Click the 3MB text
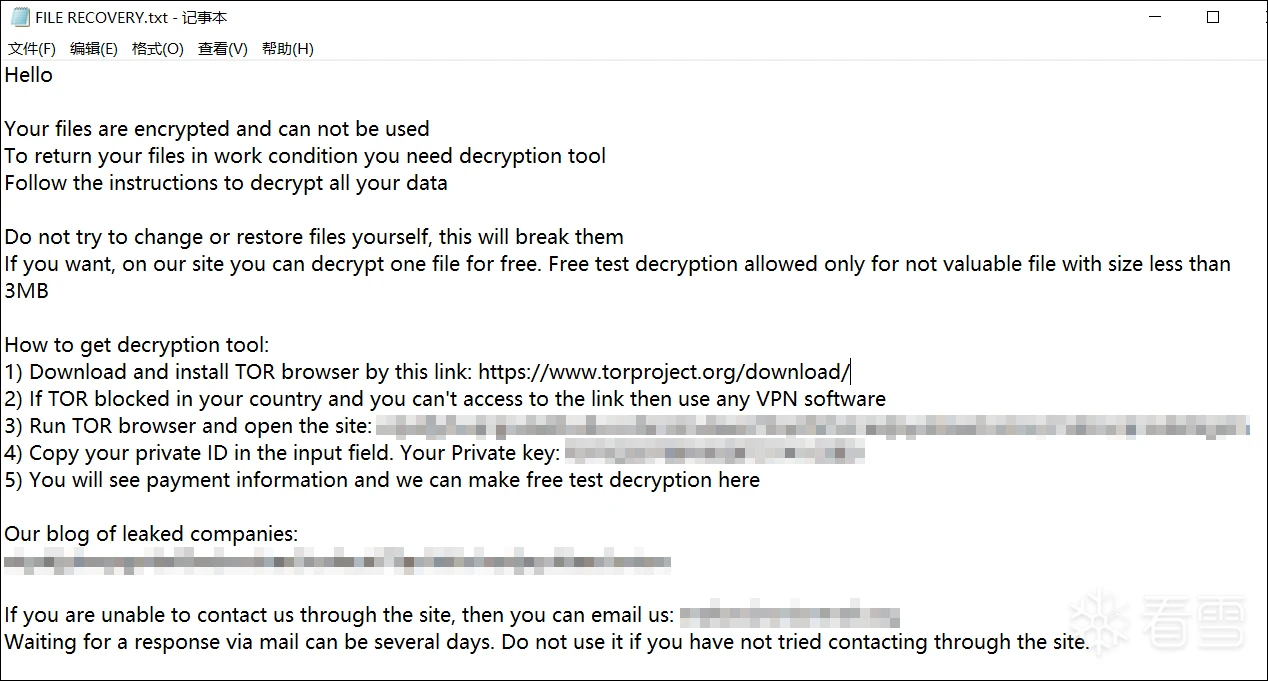 click(27, 291)
